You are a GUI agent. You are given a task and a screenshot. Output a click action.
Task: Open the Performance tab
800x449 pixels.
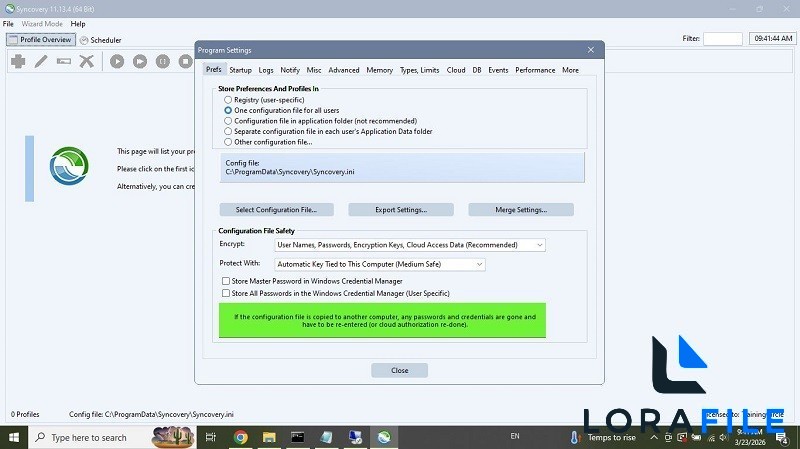pyautogui.click(x=535, y=70)
